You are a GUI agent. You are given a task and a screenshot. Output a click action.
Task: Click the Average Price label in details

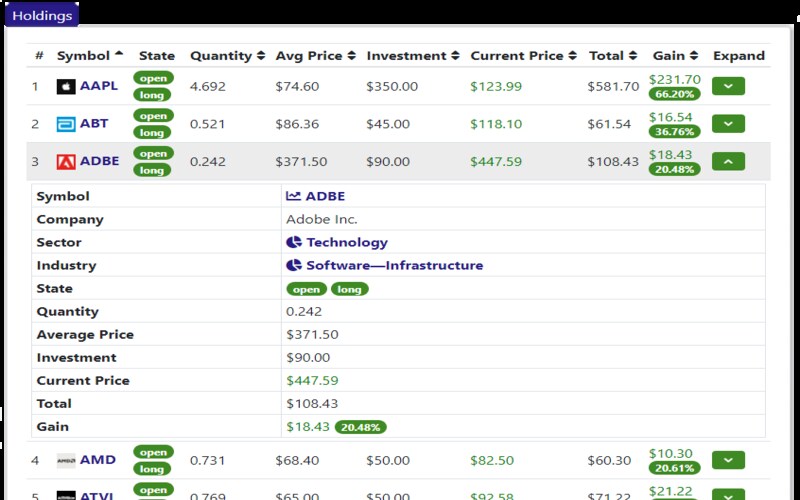coord(85,335)
